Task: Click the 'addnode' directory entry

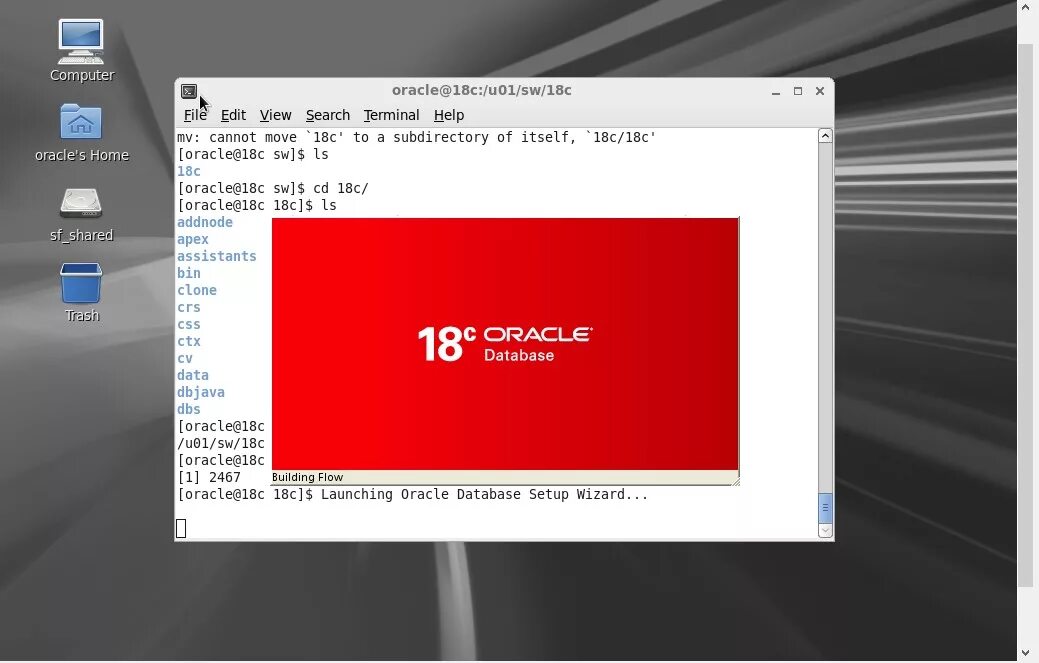Action: (x=205, y=223)
